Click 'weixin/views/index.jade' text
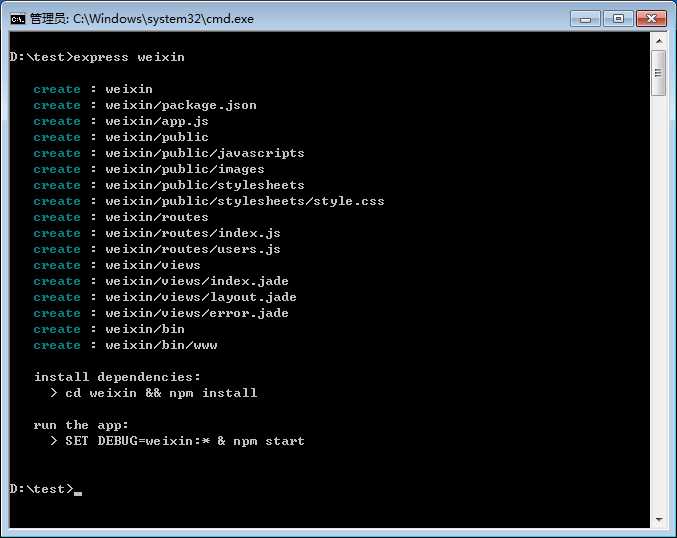 (x=197, y=281)
